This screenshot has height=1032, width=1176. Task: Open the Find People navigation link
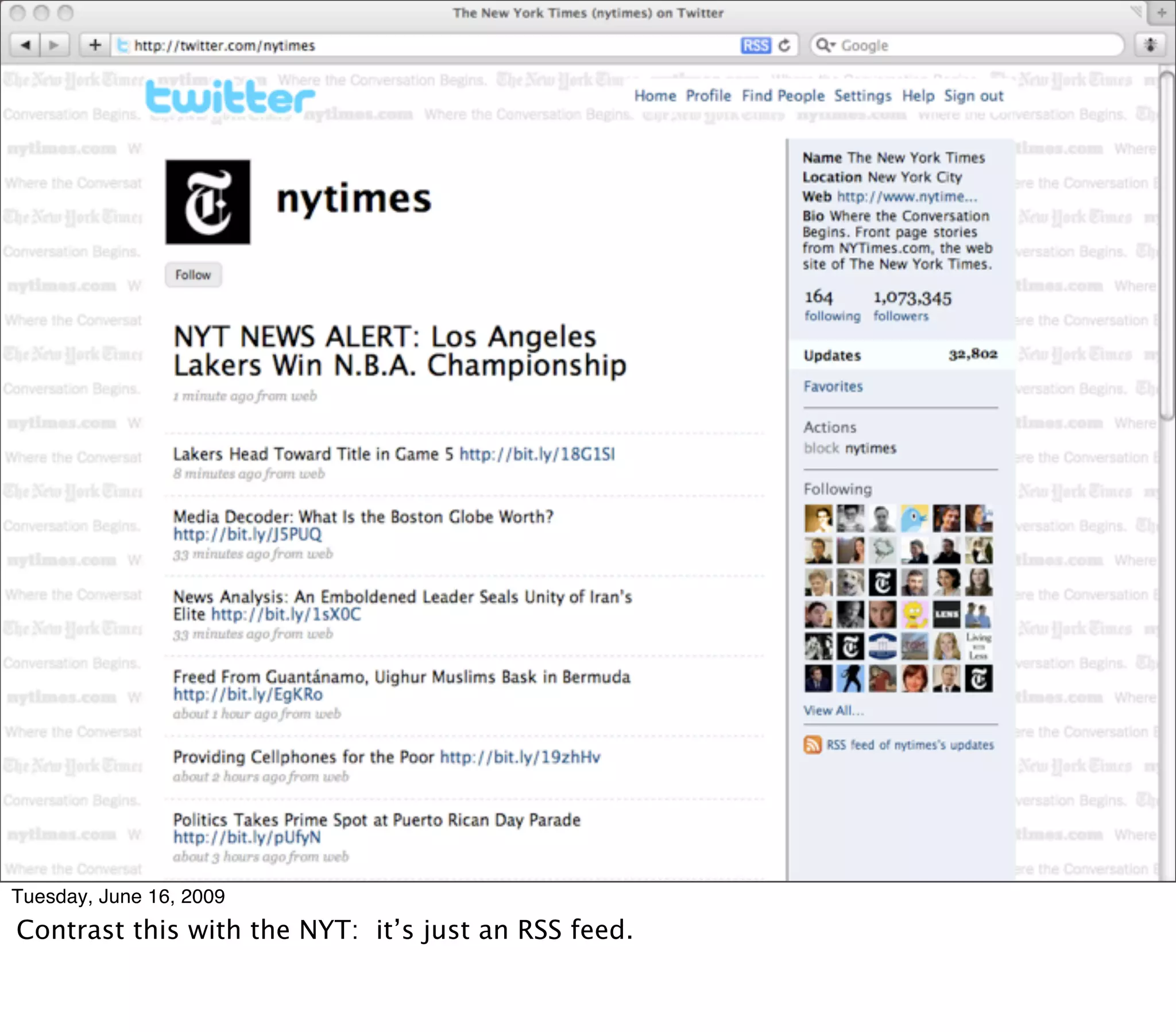coord(783,96)
